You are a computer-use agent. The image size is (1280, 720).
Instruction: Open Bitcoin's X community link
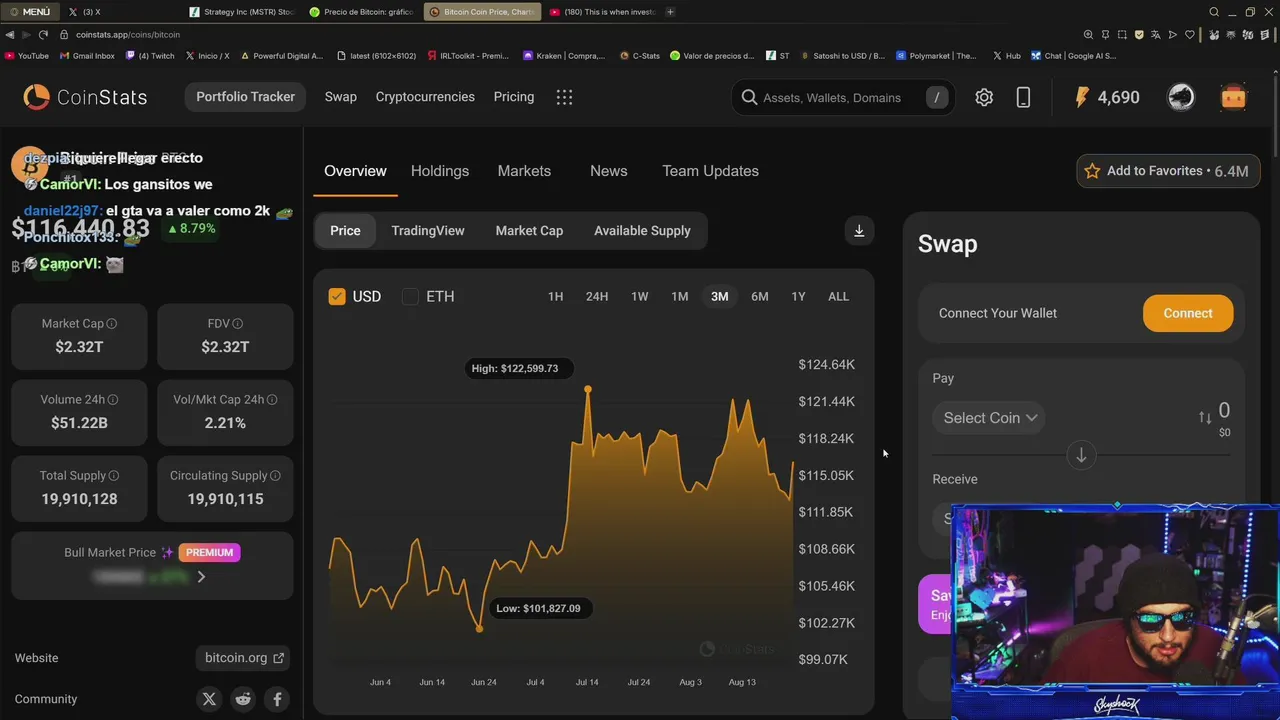click(209, 699)
